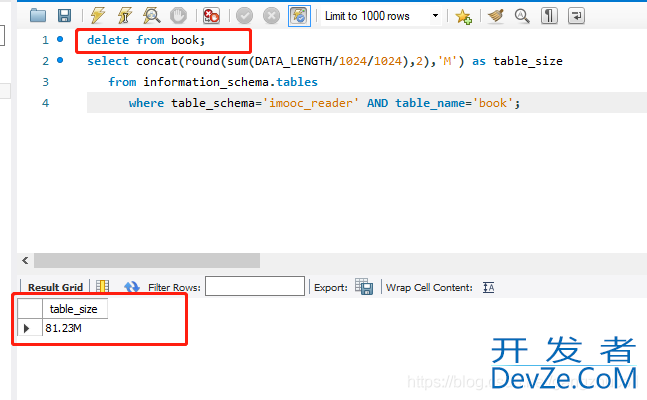The image size is (647, 400).
Task: Save the script with the floppy disk icon
Action: coord(64,16)
